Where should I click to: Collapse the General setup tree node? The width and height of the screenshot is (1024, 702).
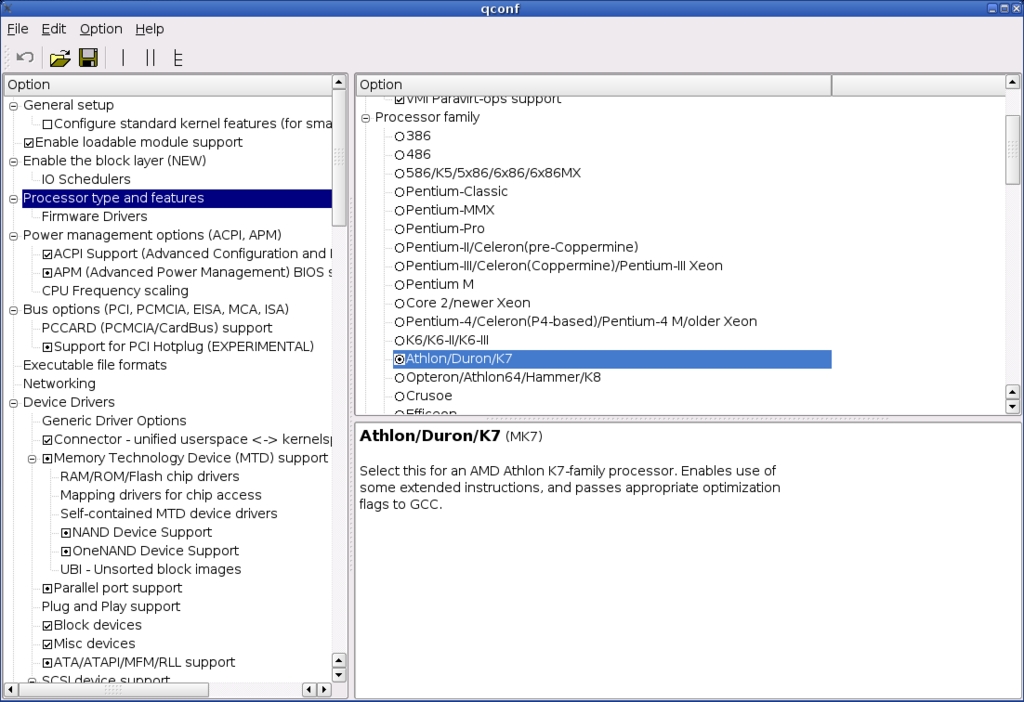point(14,106)
